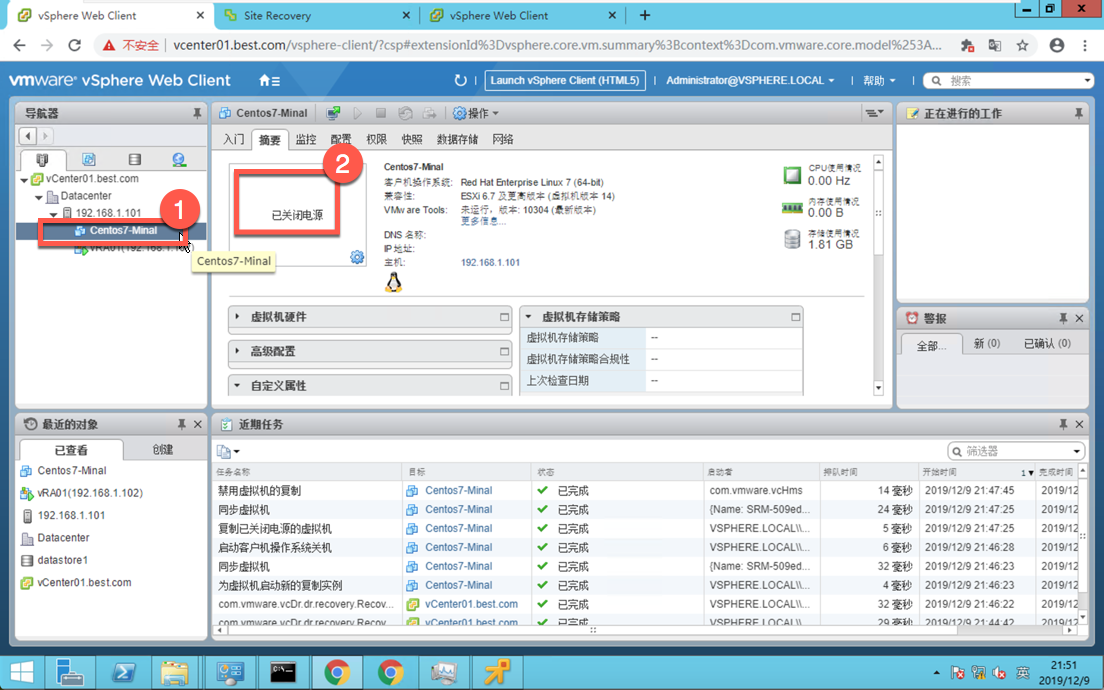The image size is (1104, 690).
Task: Close the 警报 panel
Action: 1079,318
